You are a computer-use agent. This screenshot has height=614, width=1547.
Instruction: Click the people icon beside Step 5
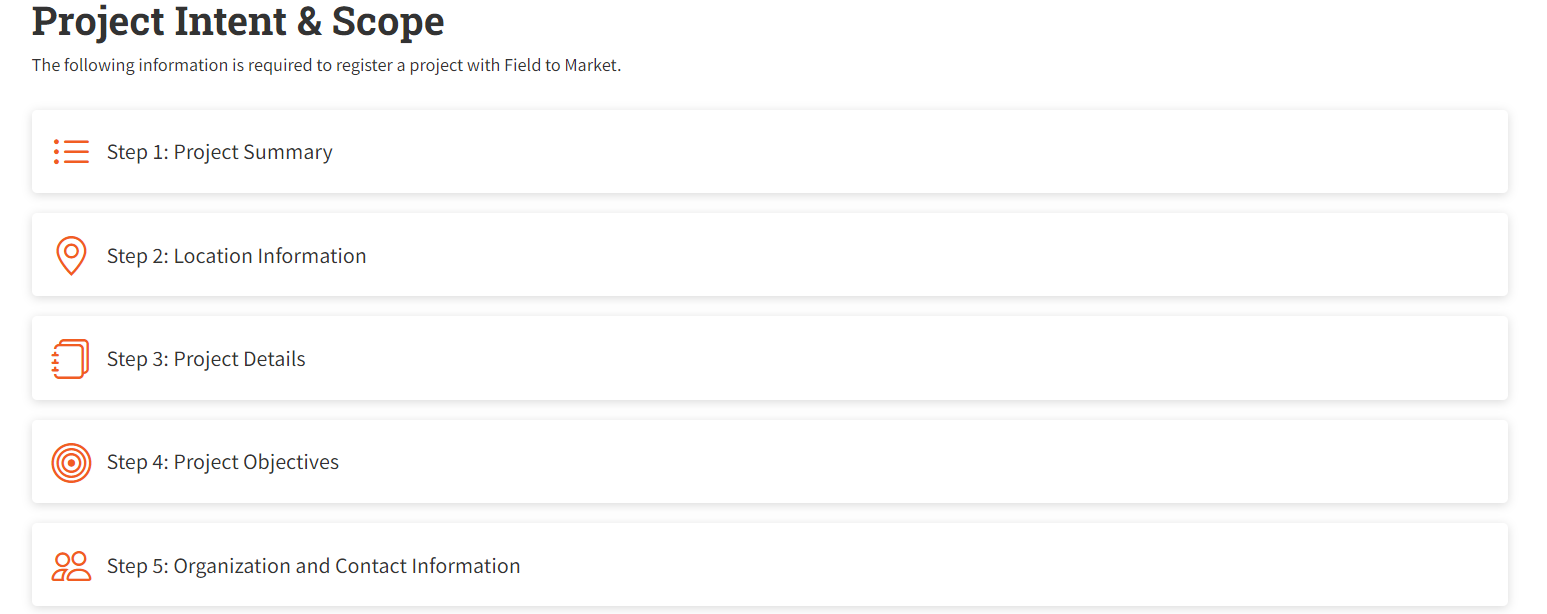click(x=71, y=565)
